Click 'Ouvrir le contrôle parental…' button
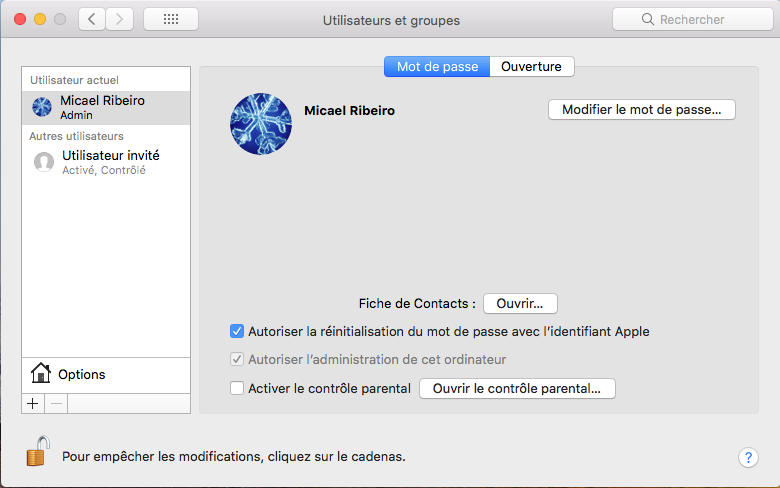This screenshot has height=488, width=780. tap(516, 388)
